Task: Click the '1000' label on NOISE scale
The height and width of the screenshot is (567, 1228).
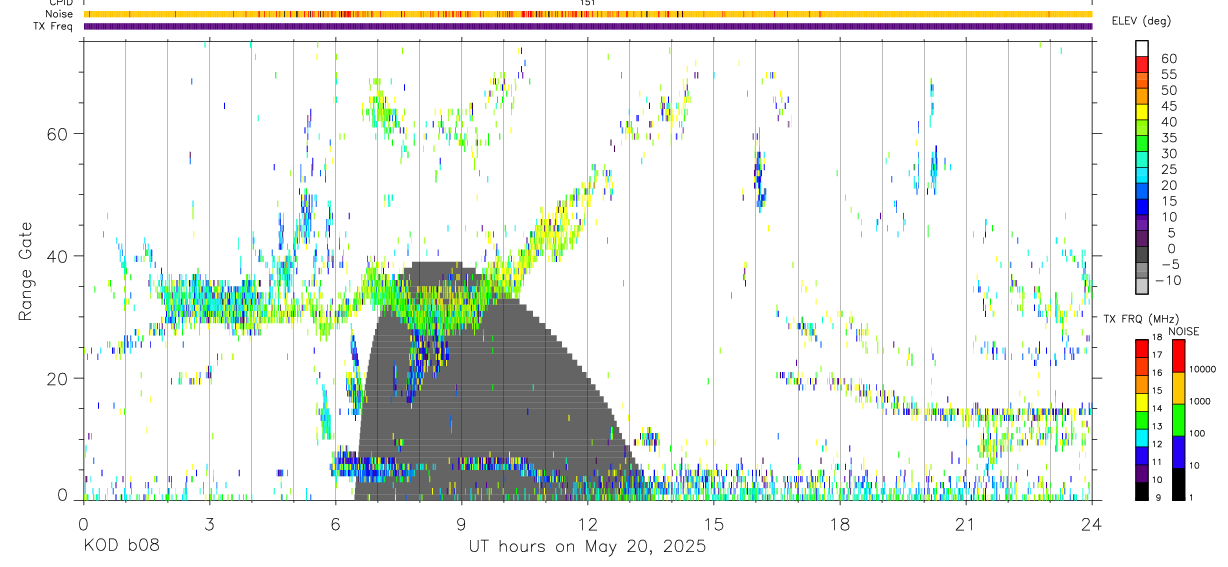Action: click(x=1202, y=401)
